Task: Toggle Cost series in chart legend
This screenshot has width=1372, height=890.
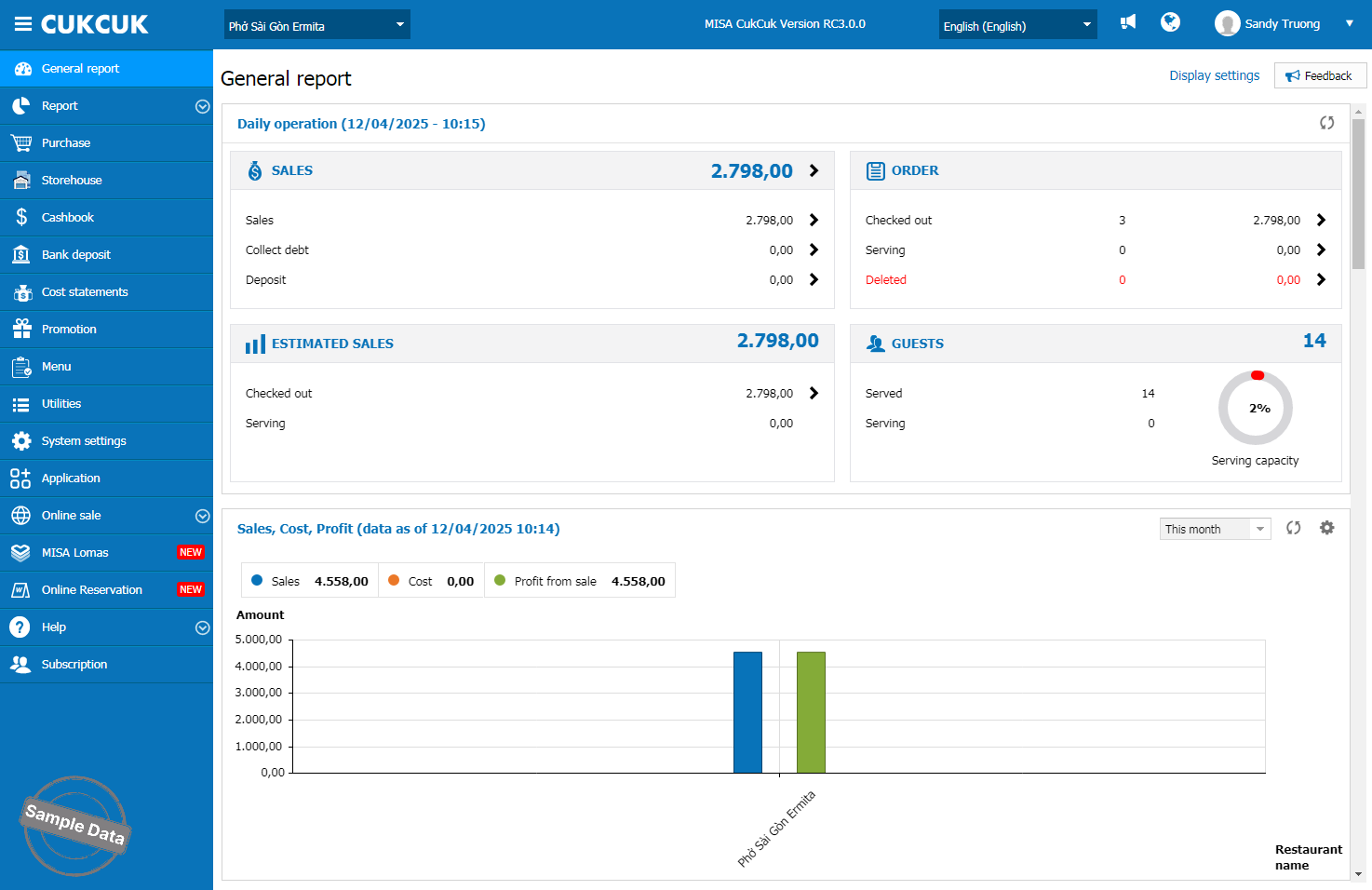Action: point(410,581)
